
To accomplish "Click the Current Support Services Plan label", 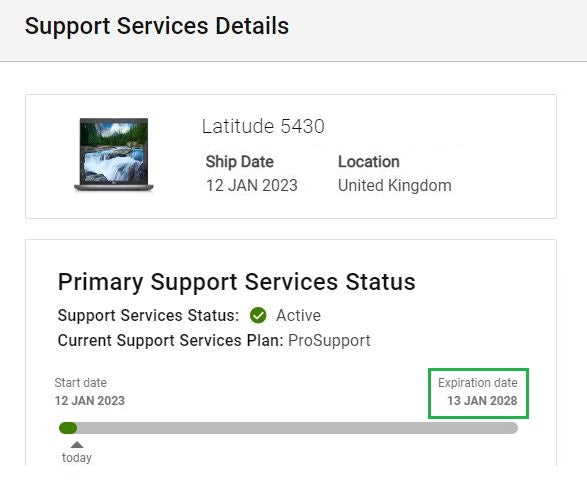I will click(x=171, y=340).
